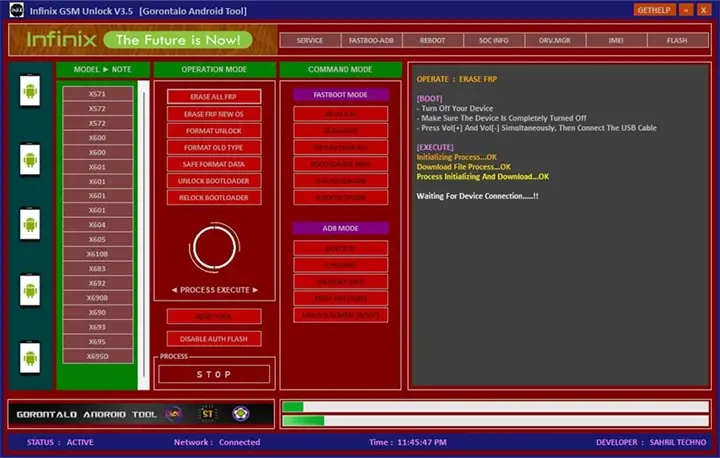Select model X692
This screenshot has width=720, height=458.
coord(98,283)
